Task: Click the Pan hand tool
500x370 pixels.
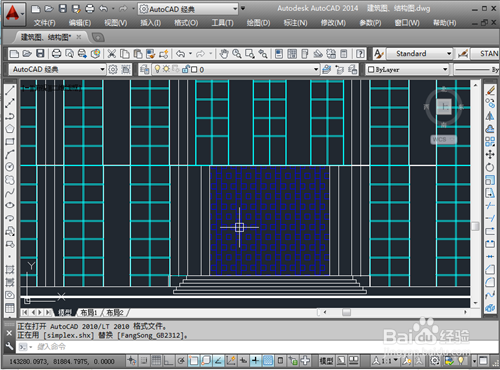Action: [x=224, y=54]
